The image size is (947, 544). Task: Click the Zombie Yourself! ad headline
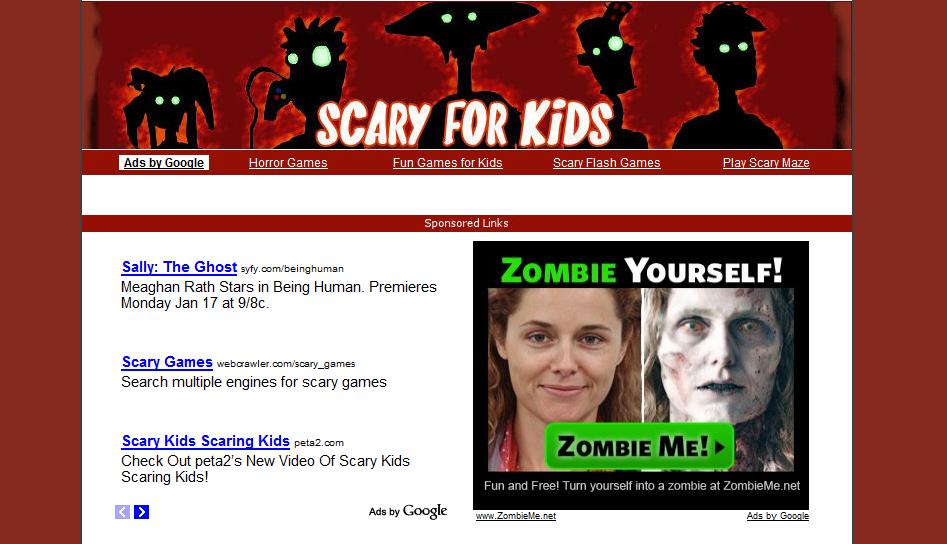click(641, 269)
